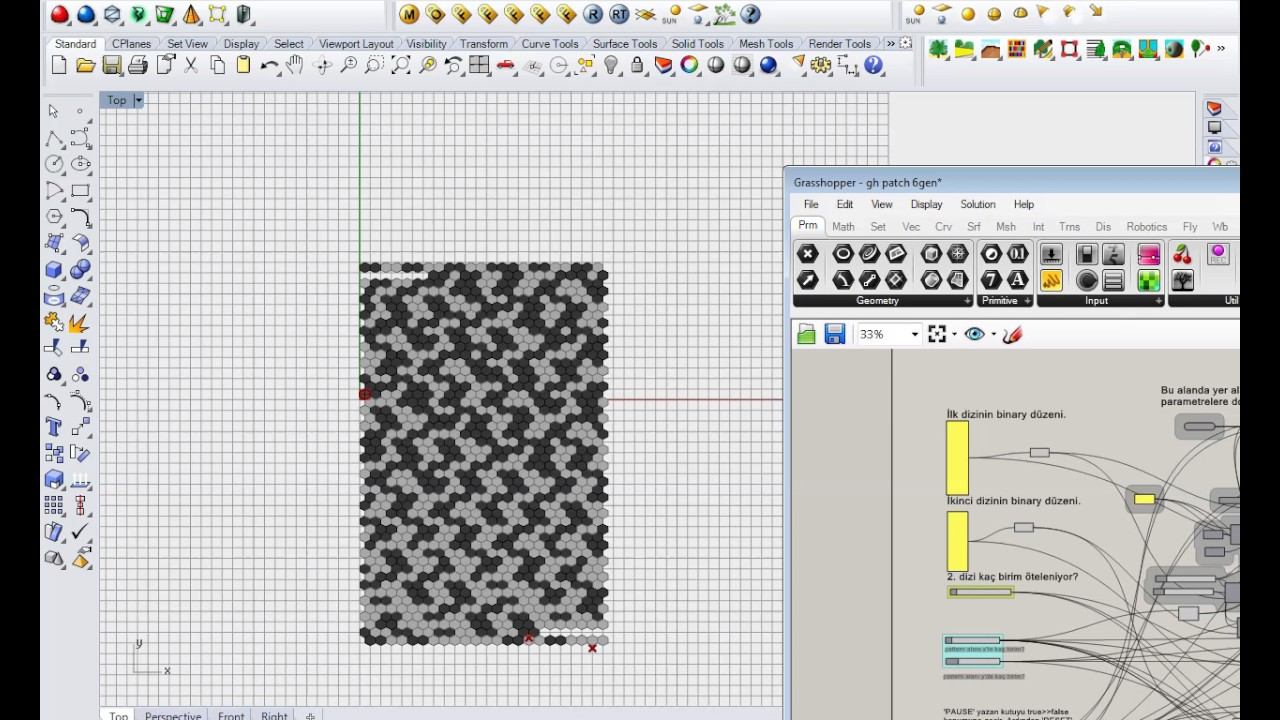Select the Circle tool in left sidebar
Image resolution: width=1280 pixels, height=720 pixels.
click(54, 164)
